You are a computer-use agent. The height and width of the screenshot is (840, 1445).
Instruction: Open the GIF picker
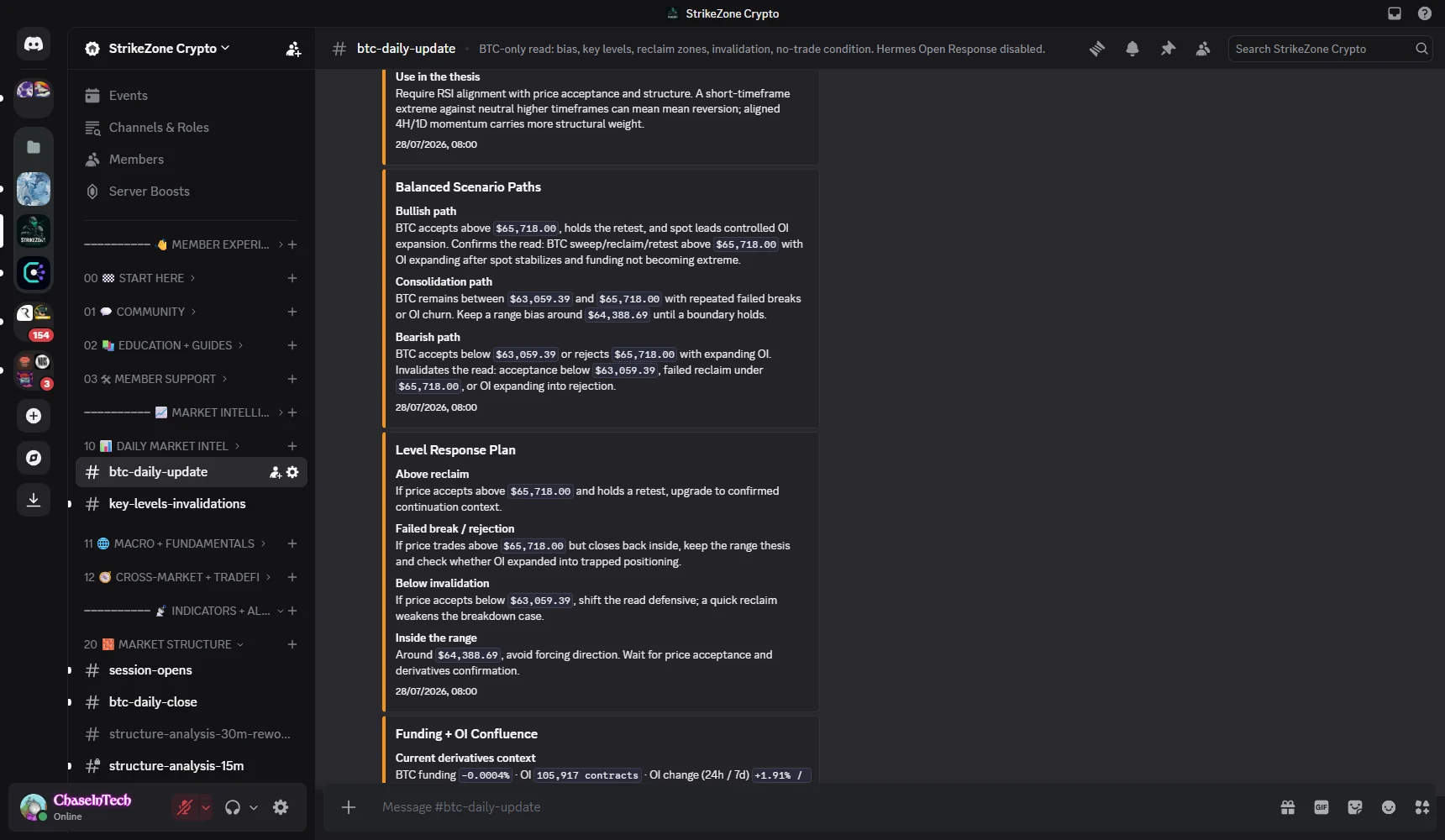click(x=1322, y=807)
